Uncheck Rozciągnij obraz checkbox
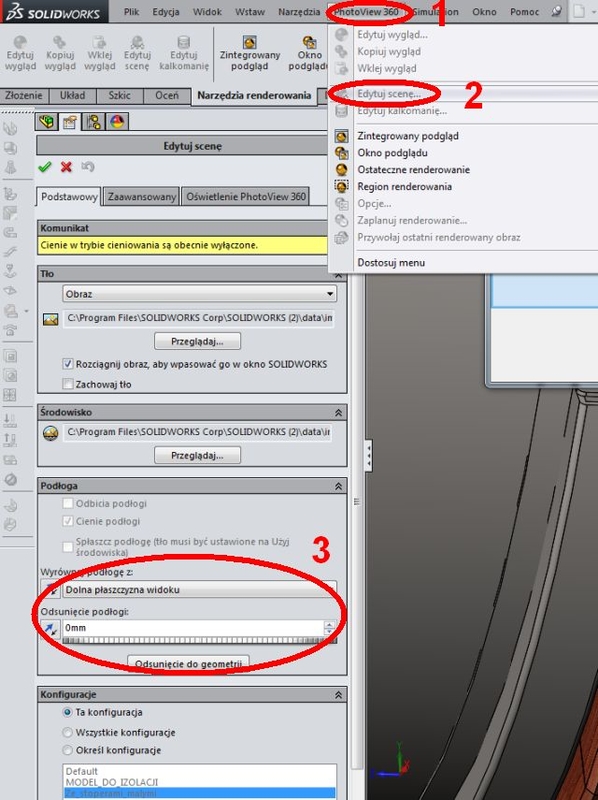Viewport: 598px width, 800px height. click(68, 364)
